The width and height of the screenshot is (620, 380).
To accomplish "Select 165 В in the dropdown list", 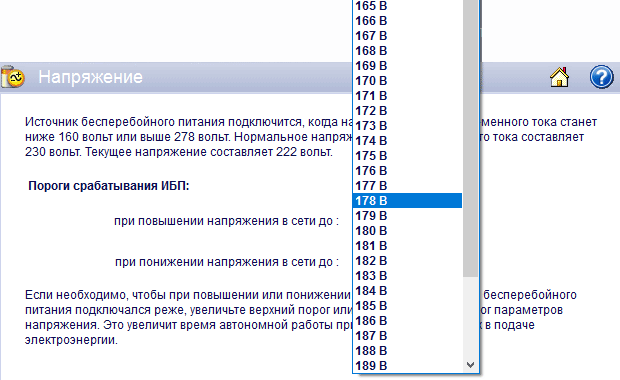I will pos(407,6).
